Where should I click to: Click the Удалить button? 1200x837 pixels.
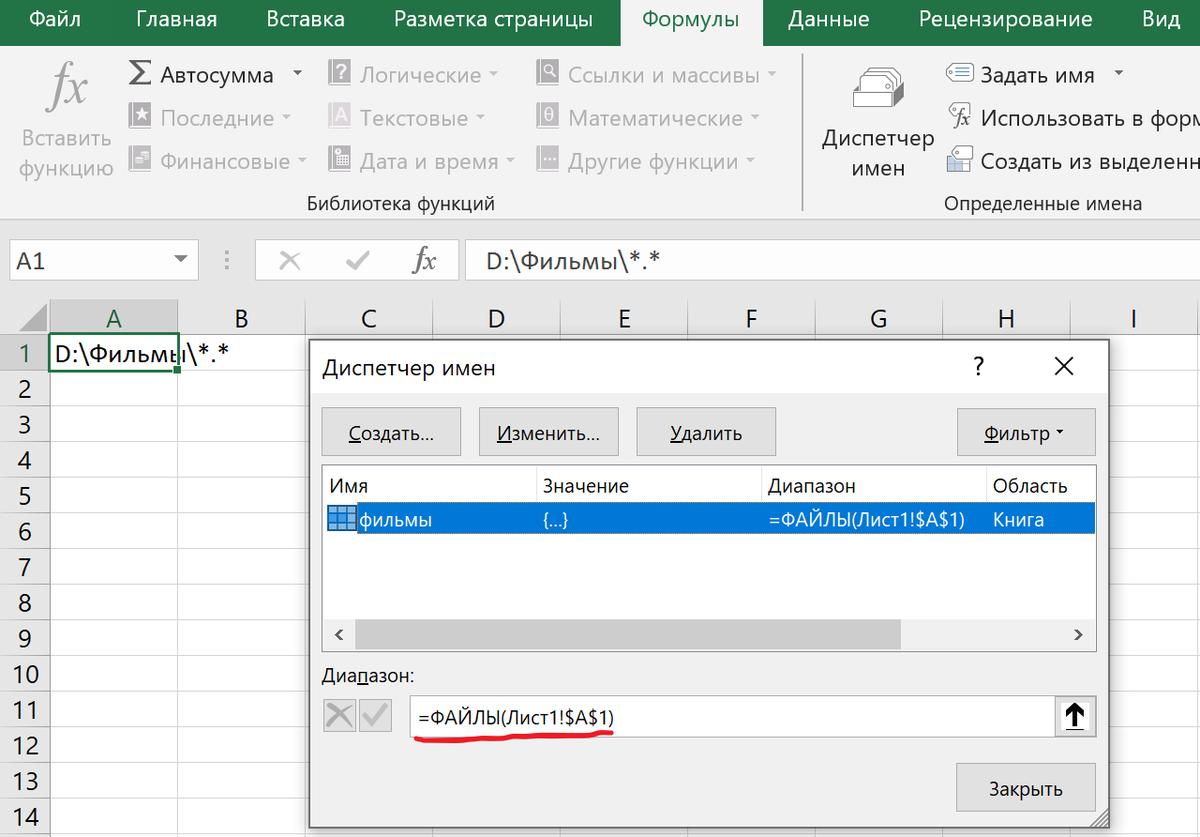(706, 433)
